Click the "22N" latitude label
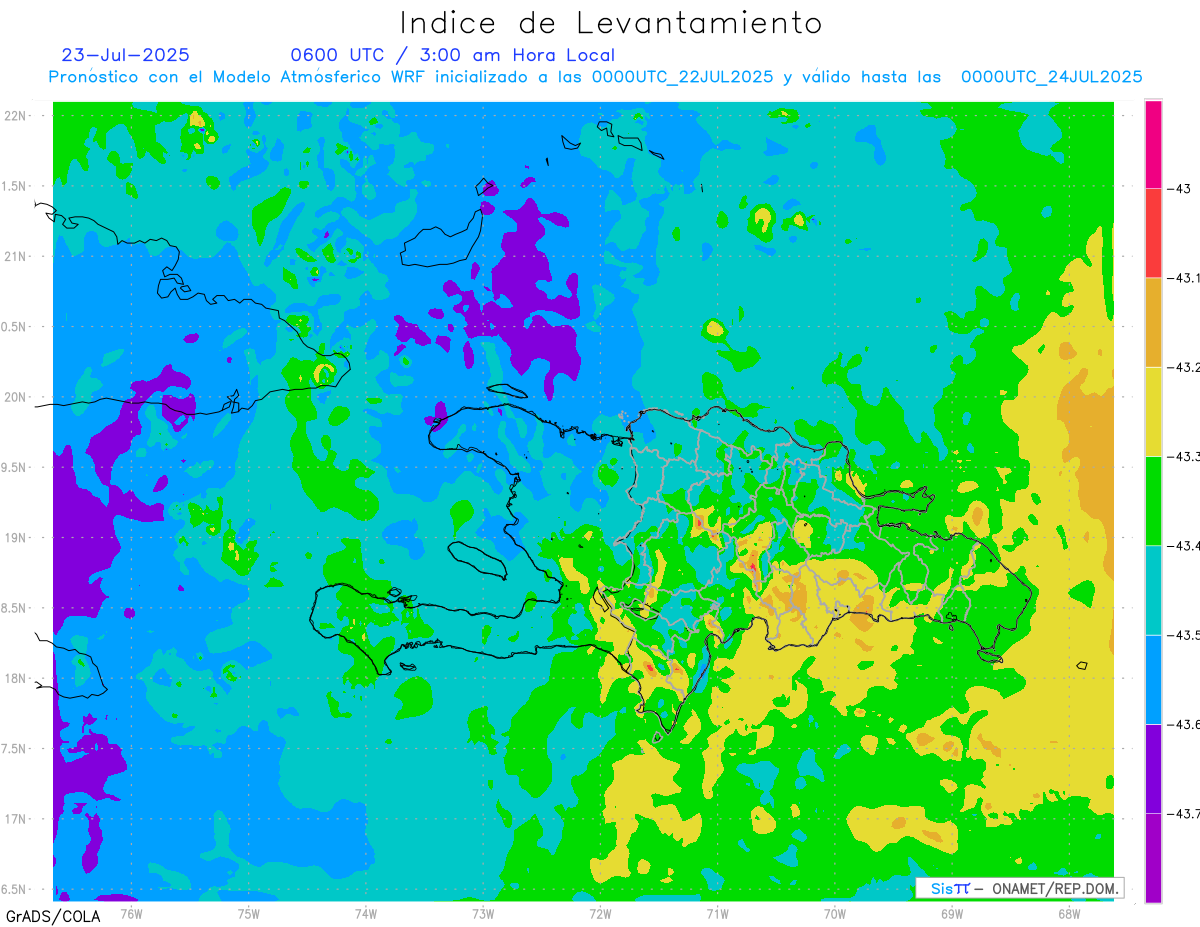The width and height of the screenshot is (1200, 927). [16, 116]
